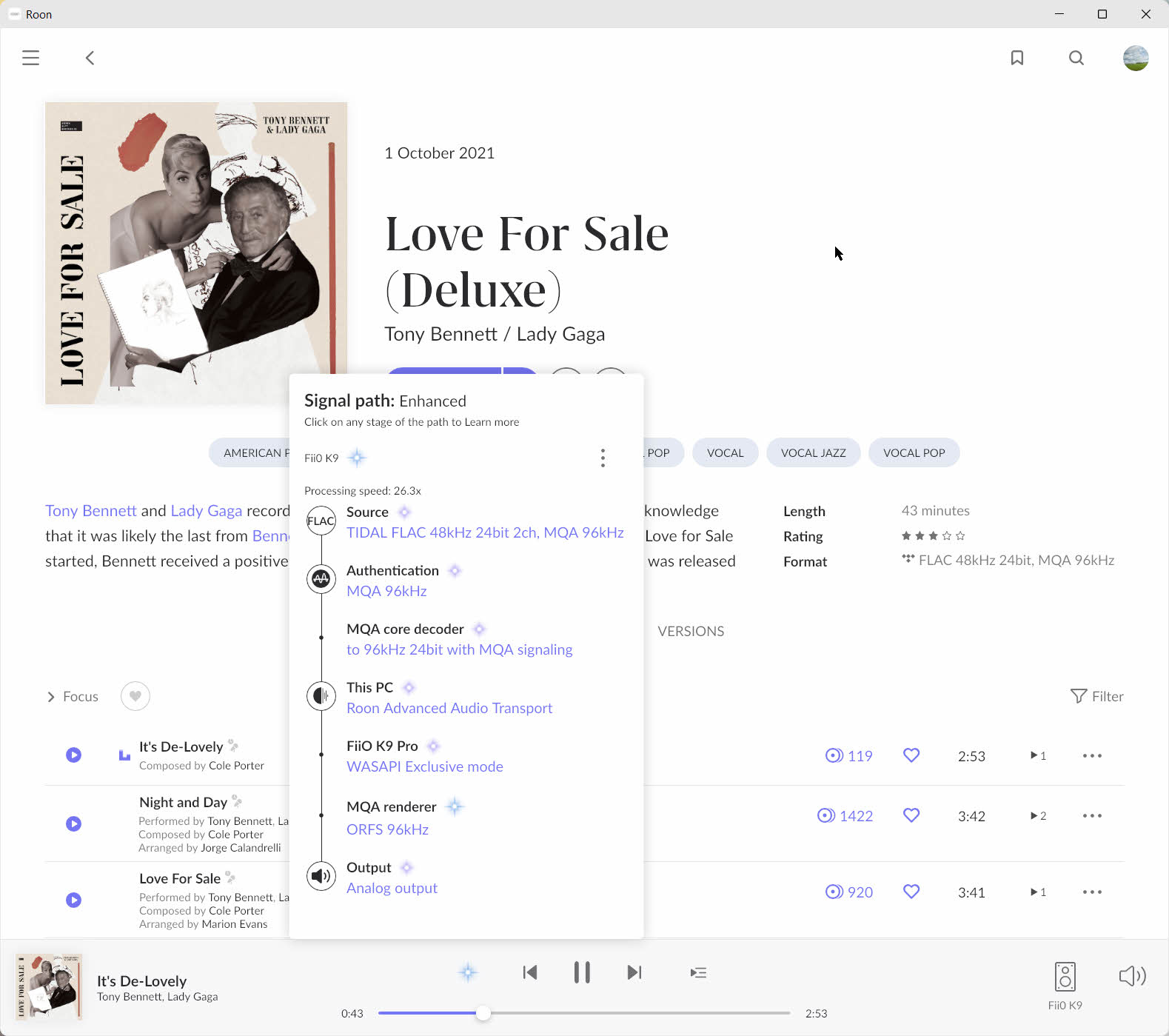Click the volume speaker icon
The image size is (1169, 1036).
[1132, 976]
